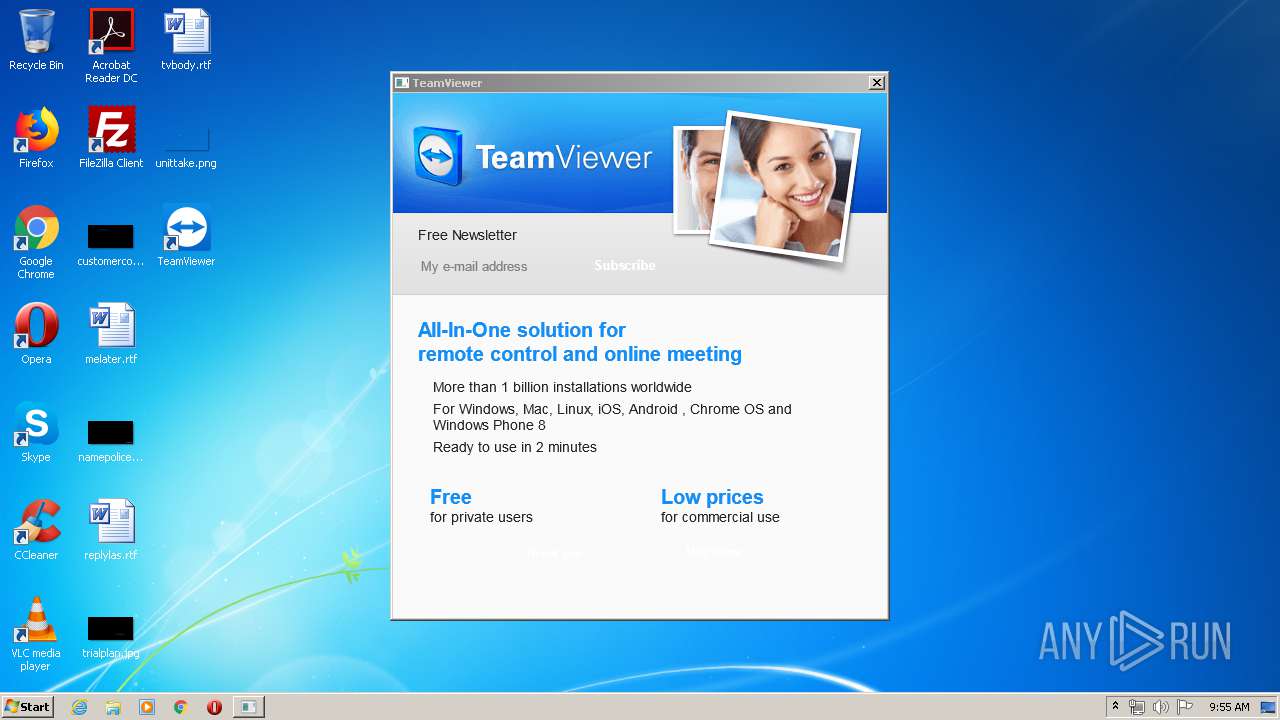Launch Firefox from the desktop

pos(36,138)
